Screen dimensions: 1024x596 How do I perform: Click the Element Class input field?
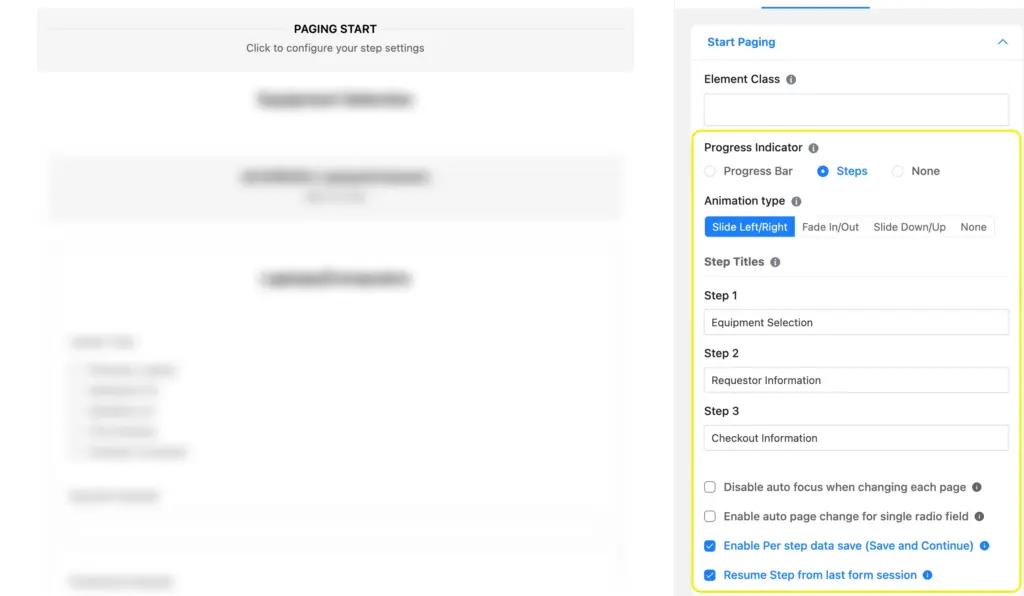point(855,109)
